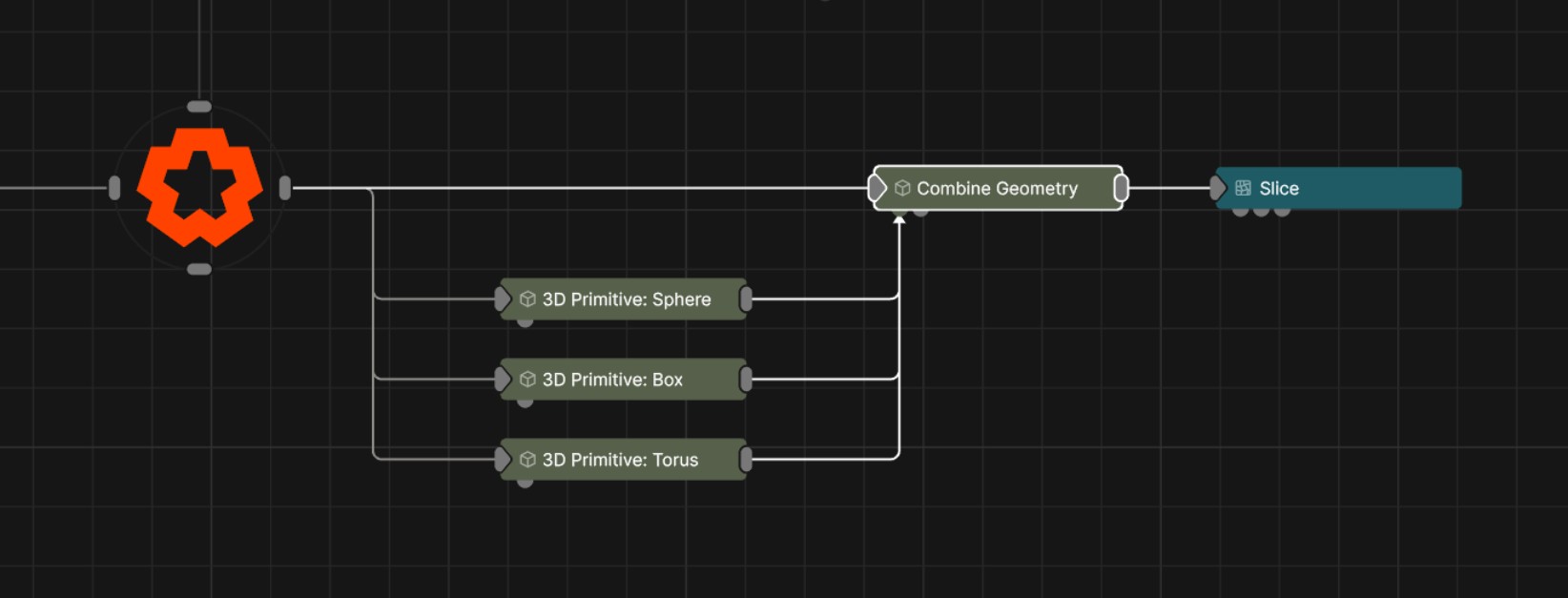The height and width of the screenshot is (598, 1568).
Task: Click the Slice node grid icon
Action: [x=1243, y=189]
